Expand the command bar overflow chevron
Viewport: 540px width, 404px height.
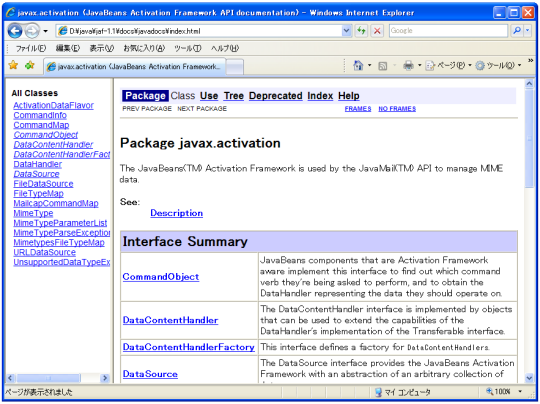click(530, 61)
